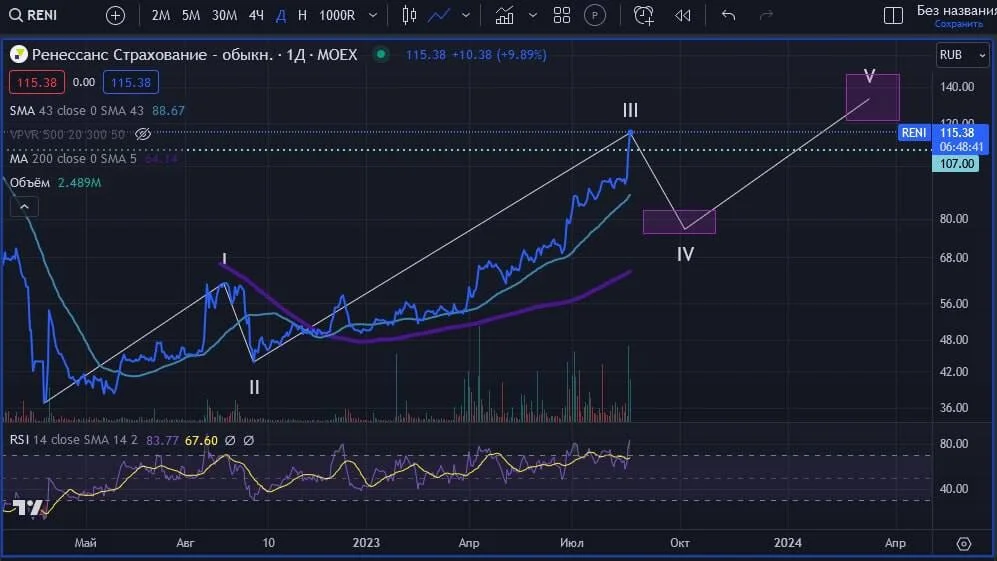Open the chart layout selector icon
This screenshot has width=997, height=561.
click(x=893, y=15)
